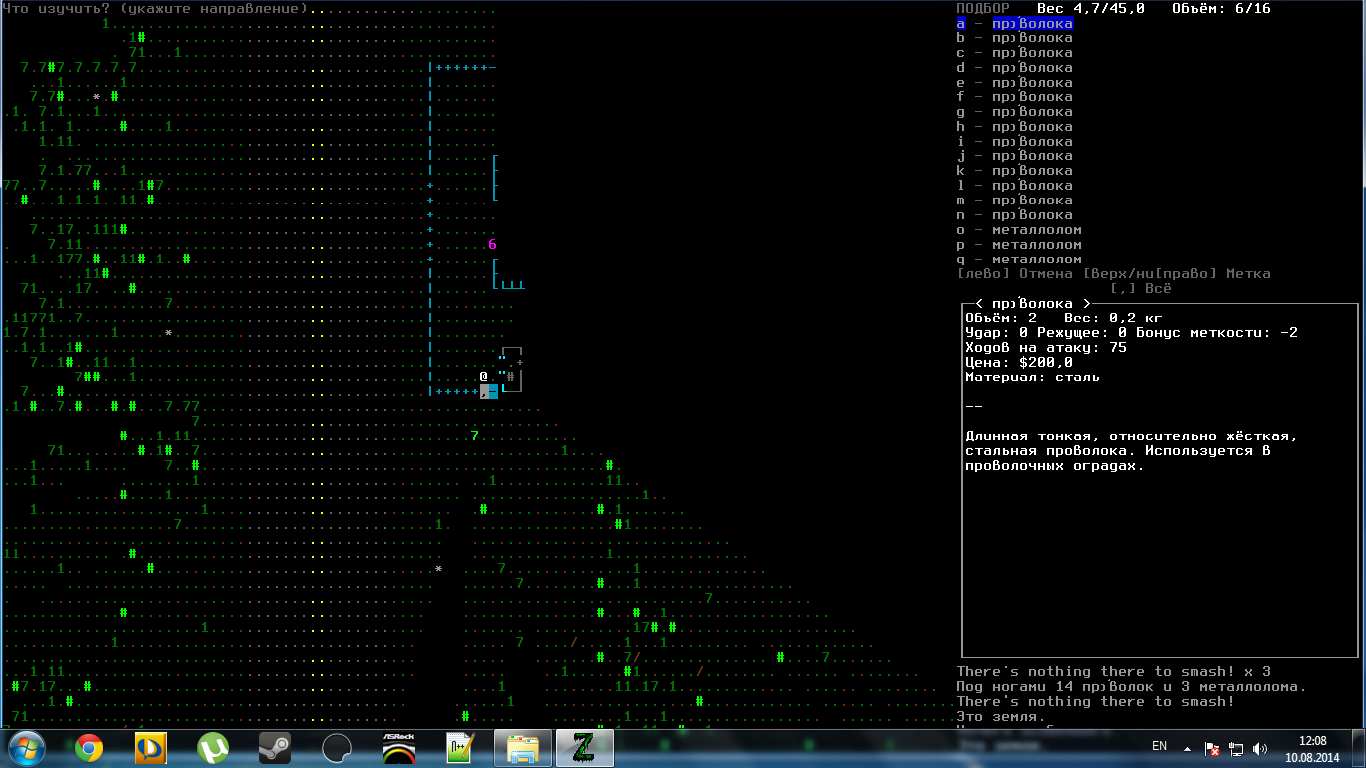Click the Windows Start orb

[x=27, y=747]
